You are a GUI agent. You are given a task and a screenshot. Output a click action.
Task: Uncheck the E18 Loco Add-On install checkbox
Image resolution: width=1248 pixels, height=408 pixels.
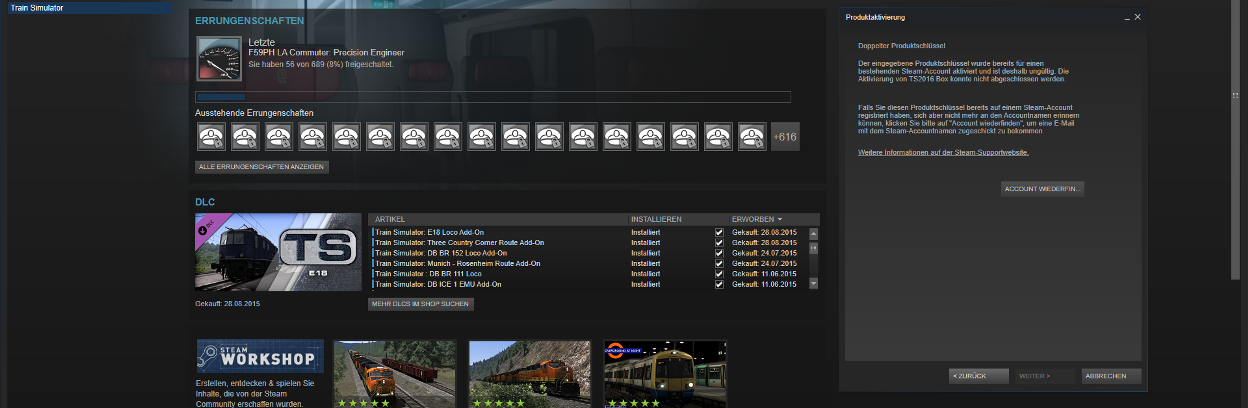(719, 232)
